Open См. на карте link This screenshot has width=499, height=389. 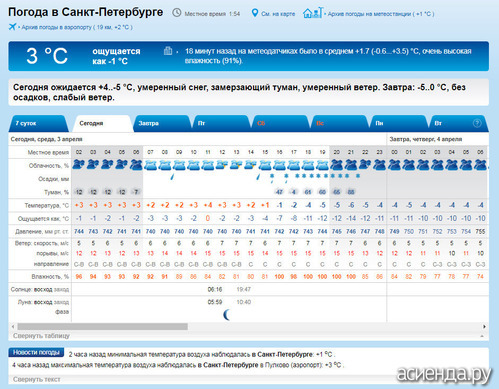[278, 14]
